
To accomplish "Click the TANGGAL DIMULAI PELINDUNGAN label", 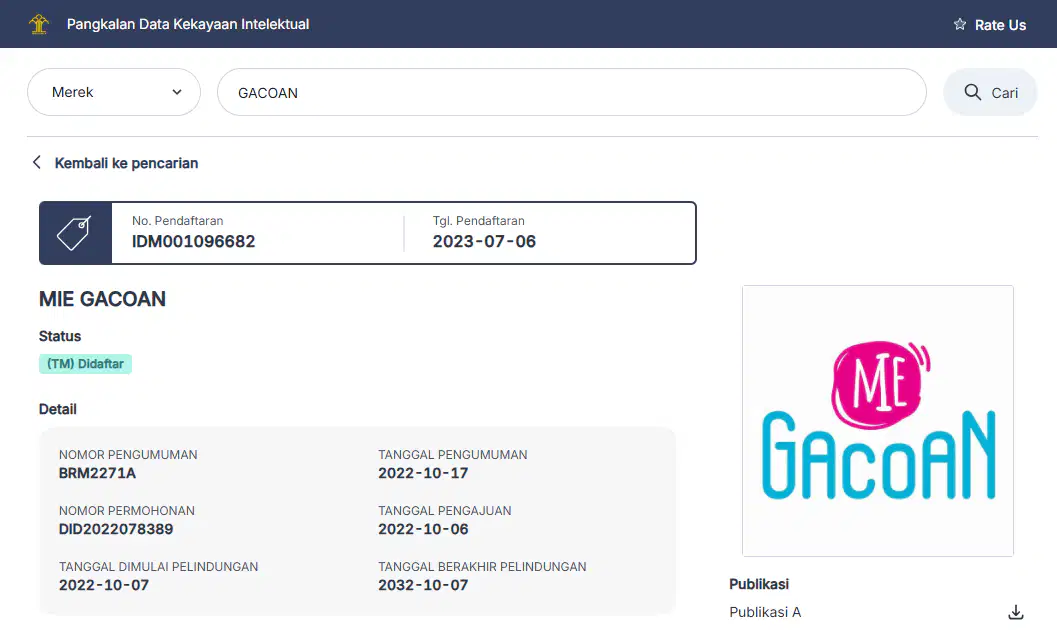I will click(158, 567).
